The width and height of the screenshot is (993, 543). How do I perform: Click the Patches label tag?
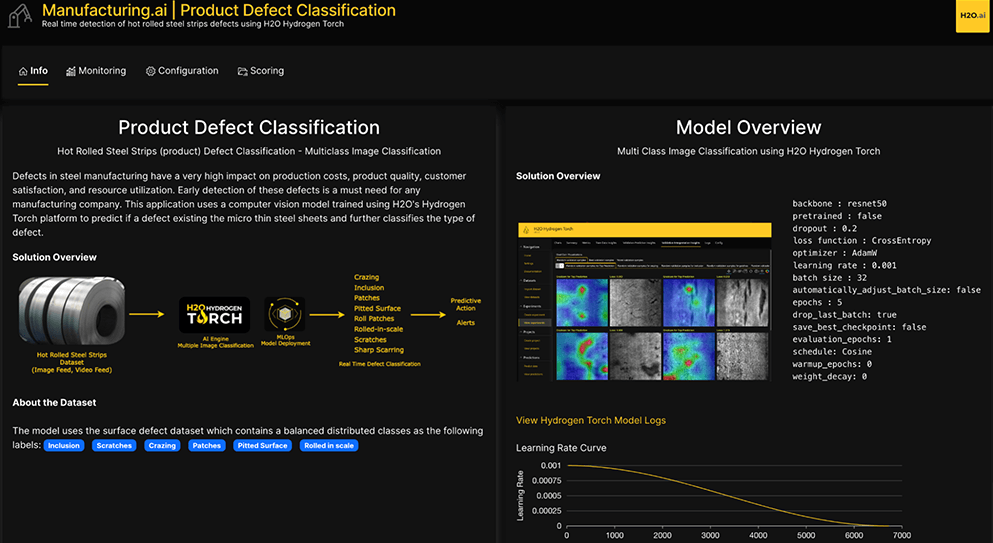pyautogui.click(x=206, y=445)
